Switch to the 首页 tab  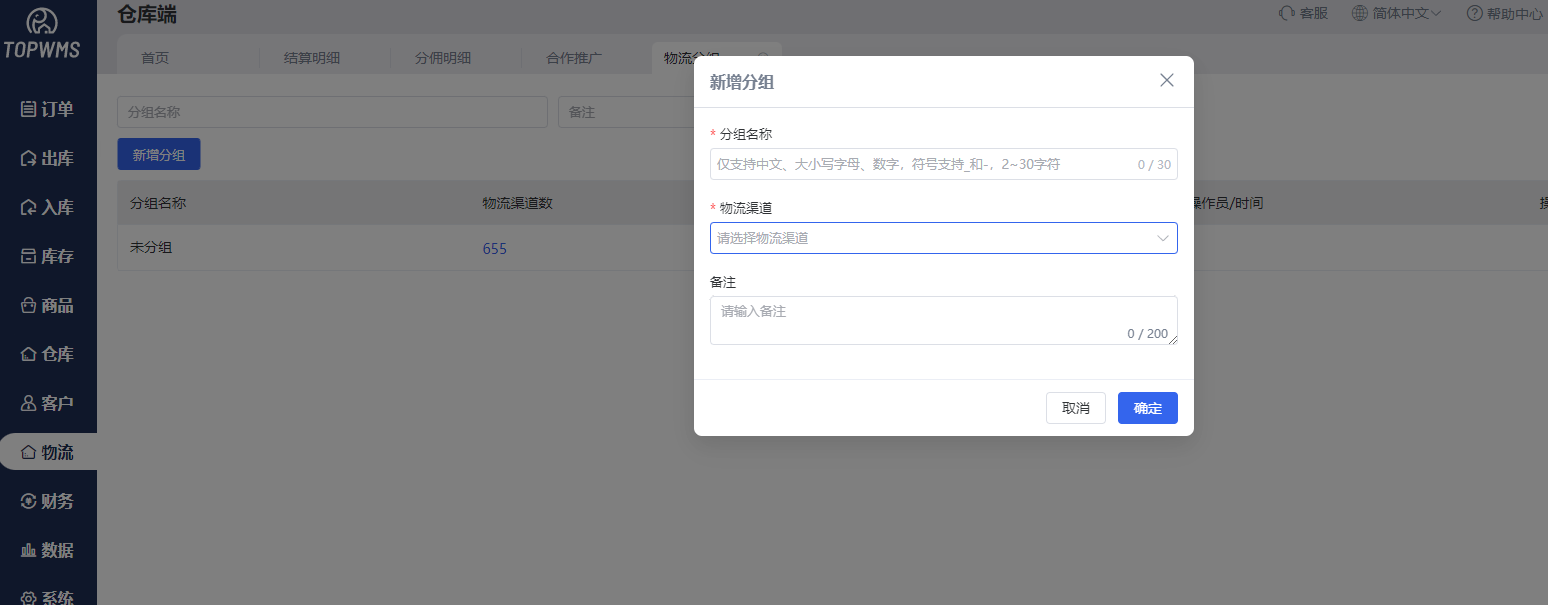[155, 58]
